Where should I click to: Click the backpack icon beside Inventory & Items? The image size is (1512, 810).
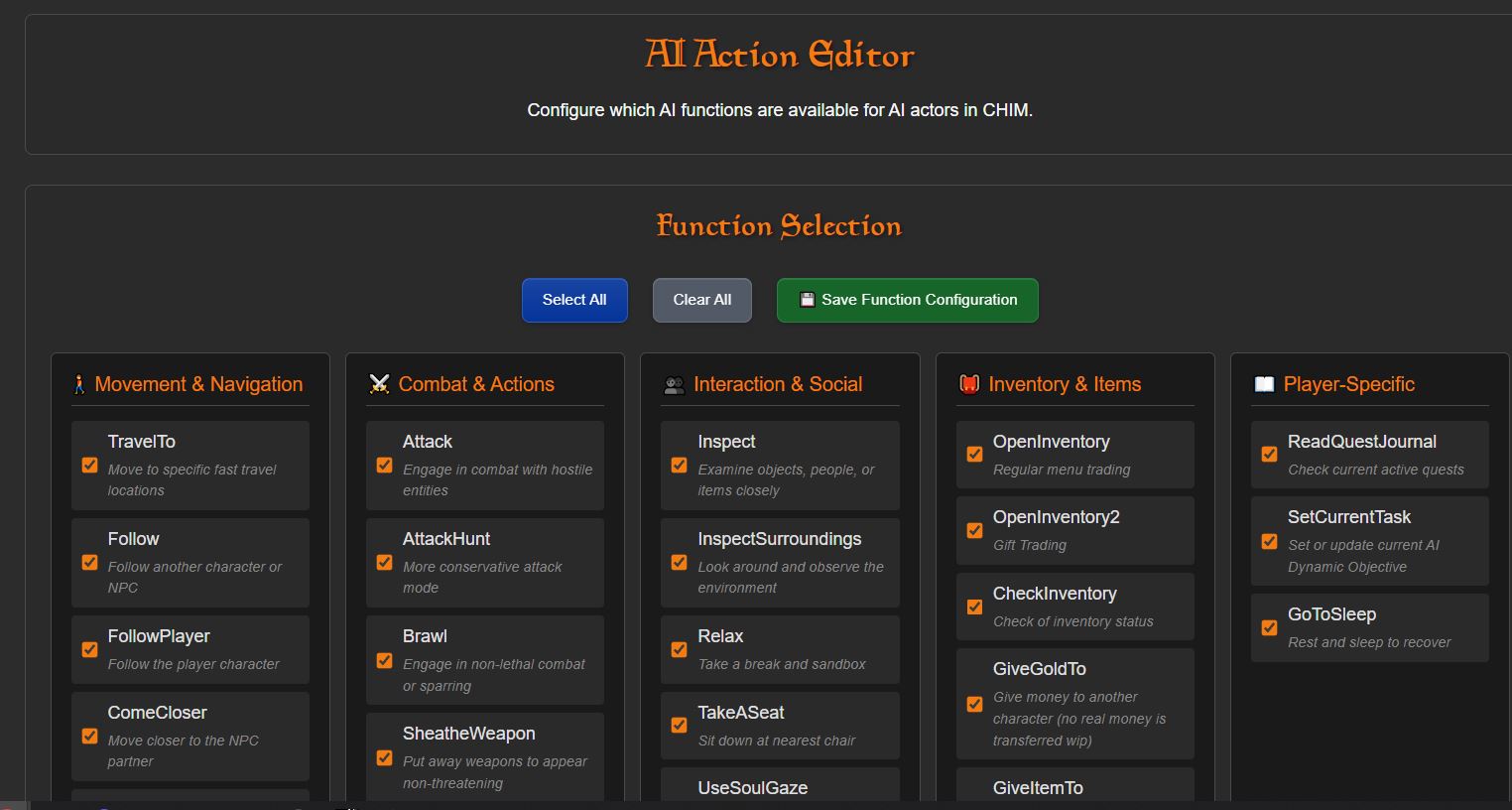coord(969,384)
